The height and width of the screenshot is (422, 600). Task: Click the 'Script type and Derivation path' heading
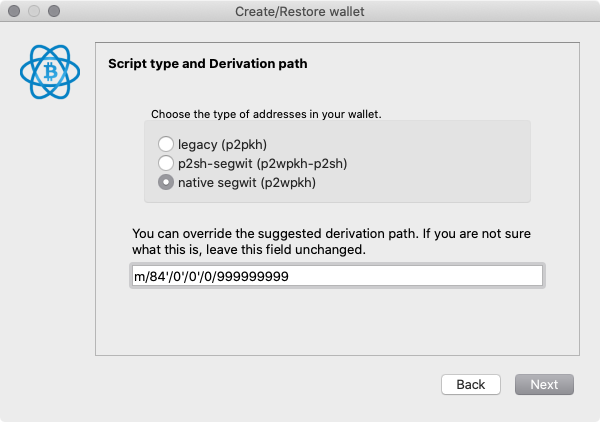click(x=208, y=64)
